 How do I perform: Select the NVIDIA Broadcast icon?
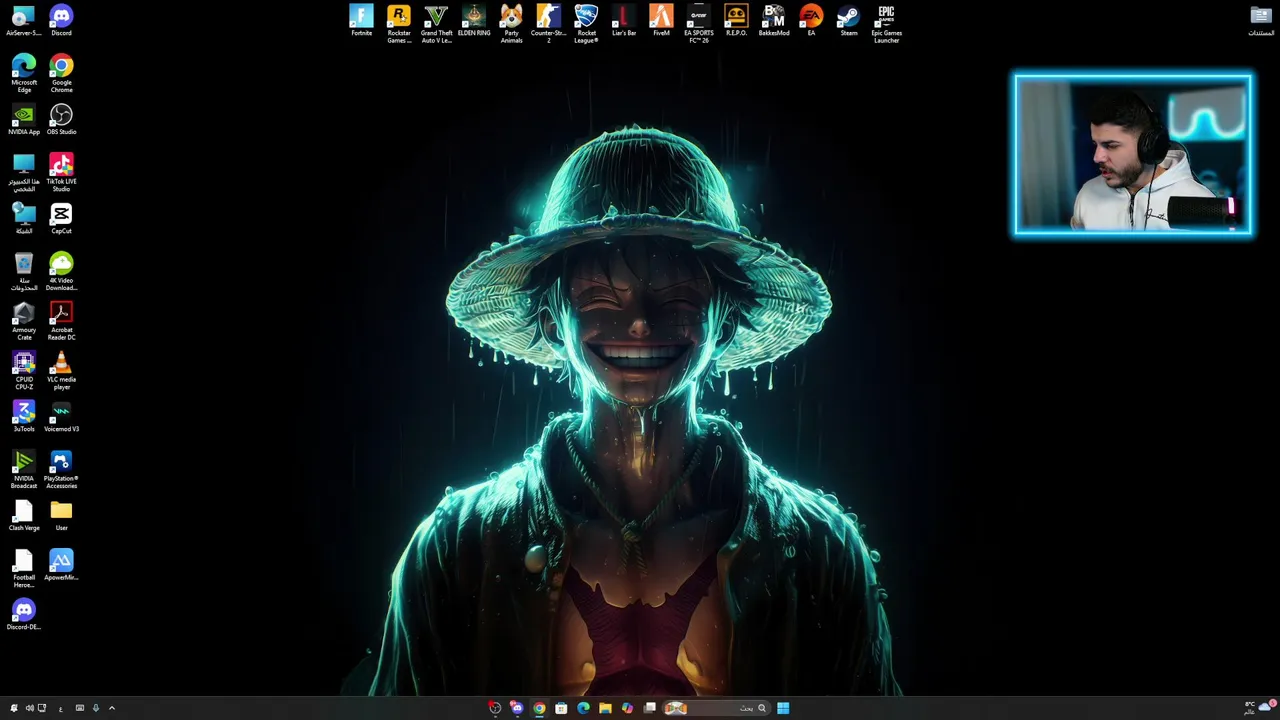[x=24, y=470]
